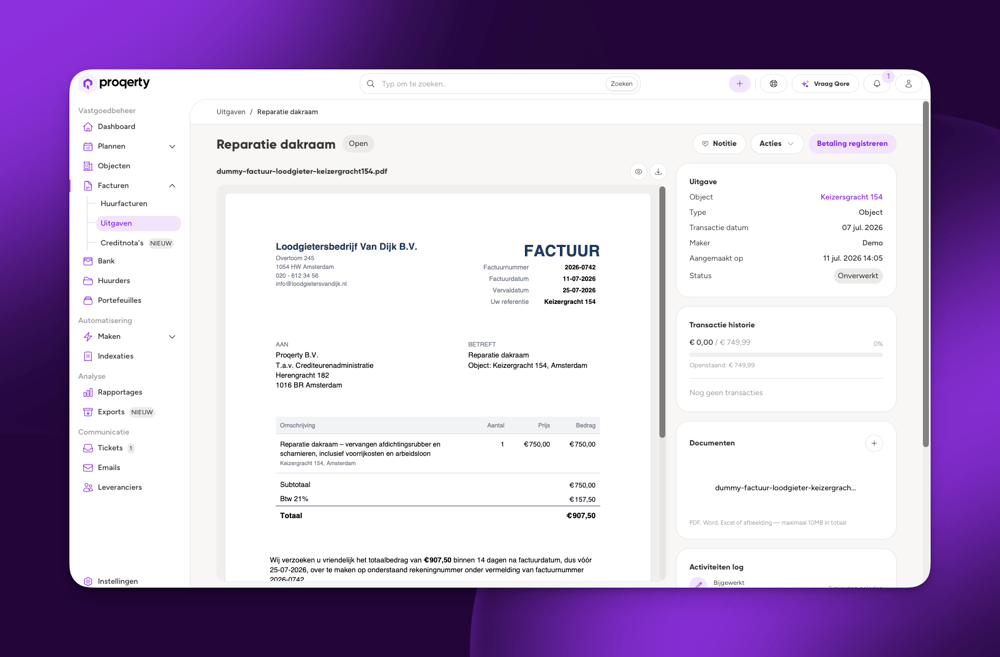The height and width of the screenshot is (657, 1000).
Task: Select Uitgaven in sidebar
Action: point(138,223)
